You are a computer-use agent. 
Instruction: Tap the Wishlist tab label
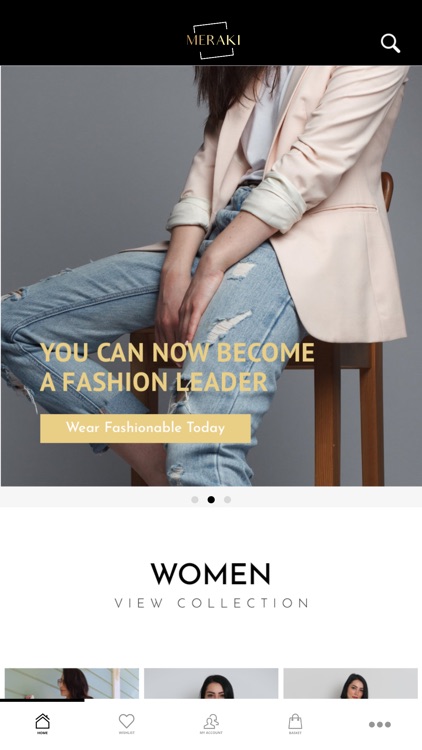126,733
